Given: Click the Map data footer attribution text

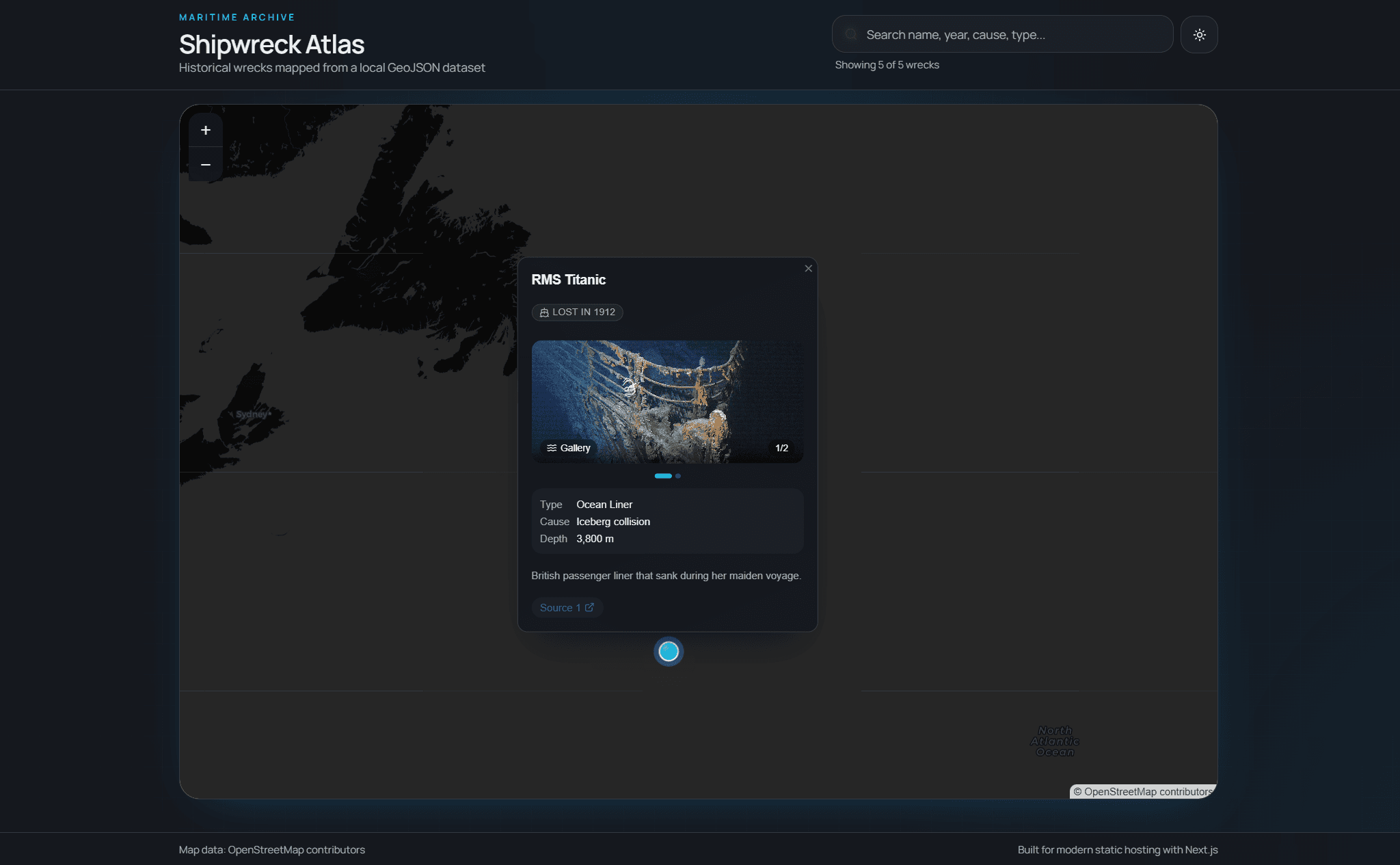Looking at the screenshot, I should pos(271,850).
